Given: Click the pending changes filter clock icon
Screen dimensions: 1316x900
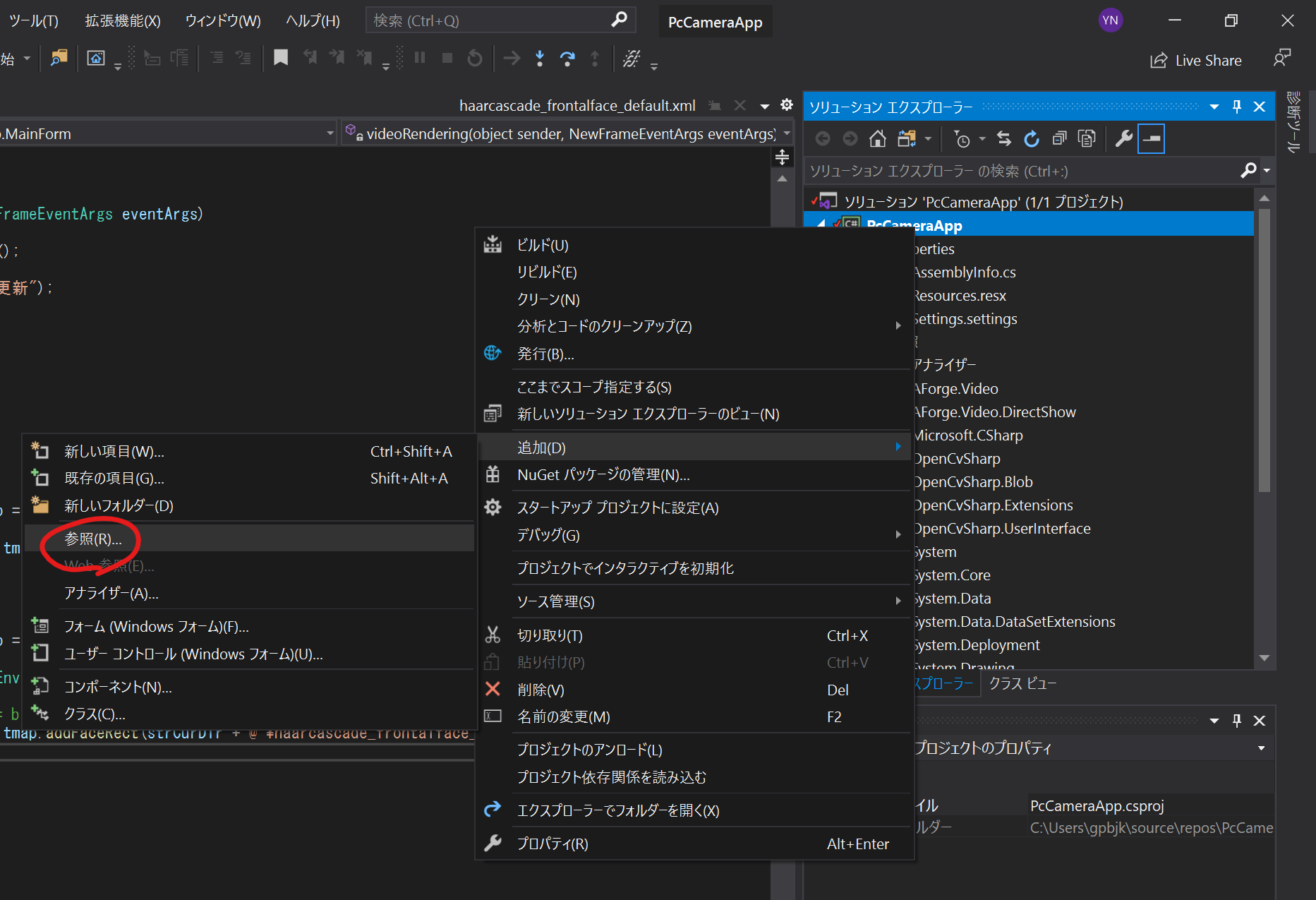Looking at the screenshot, I should [962, 139].
